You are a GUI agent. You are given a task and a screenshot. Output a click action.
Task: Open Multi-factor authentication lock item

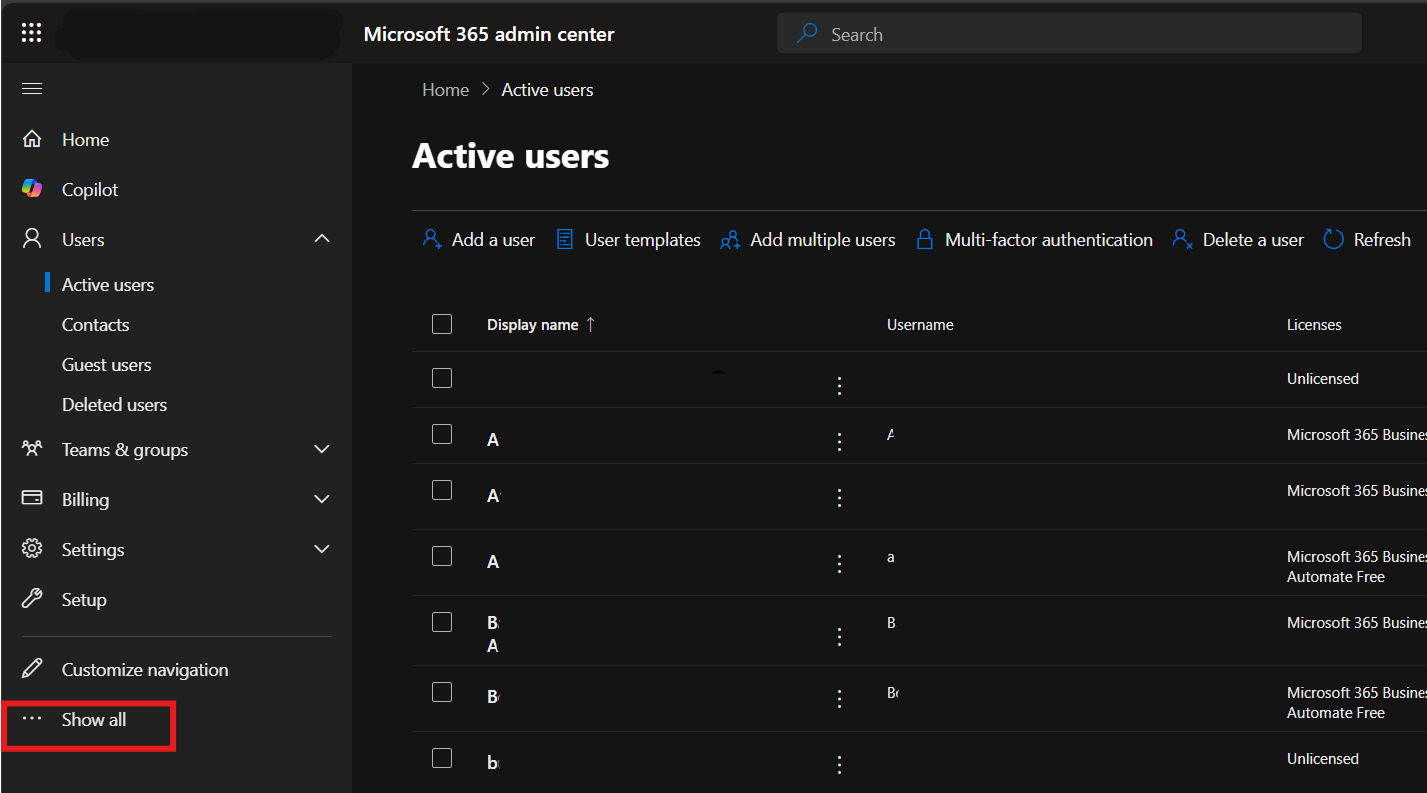[x=1034, y=240]
